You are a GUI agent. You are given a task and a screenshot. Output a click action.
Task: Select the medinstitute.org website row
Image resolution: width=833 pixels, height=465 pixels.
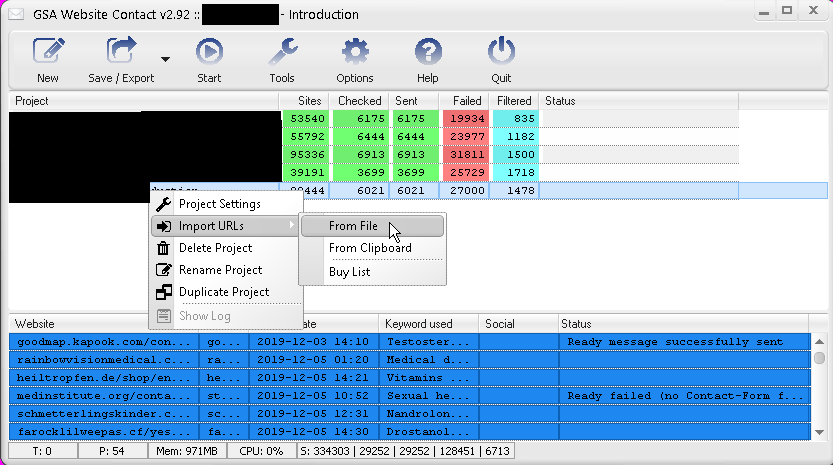(x=410, y=396)
